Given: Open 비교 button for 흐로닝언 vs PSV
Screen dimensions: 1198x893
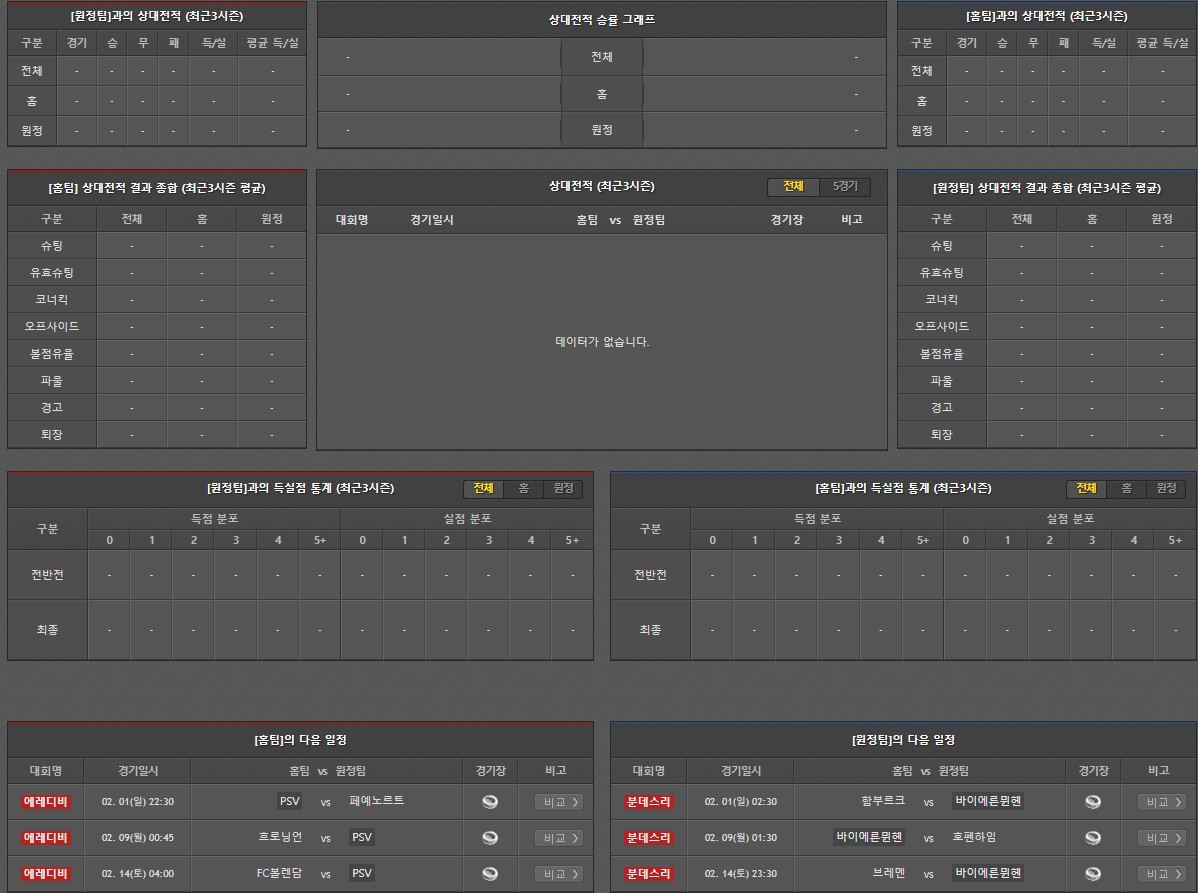Looking at the screenshot, I should 559,838.
